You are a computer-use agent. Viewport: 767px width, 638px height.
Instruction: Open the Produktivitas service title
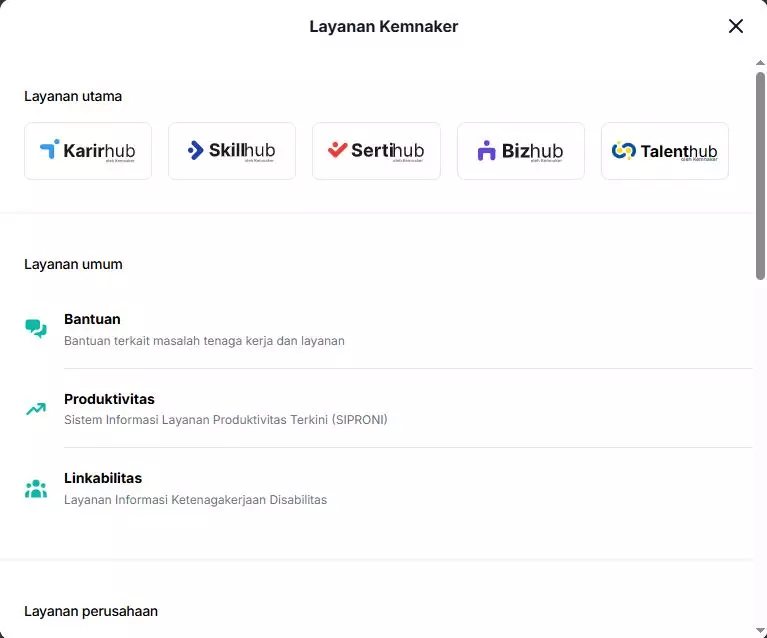coord(109,399)
